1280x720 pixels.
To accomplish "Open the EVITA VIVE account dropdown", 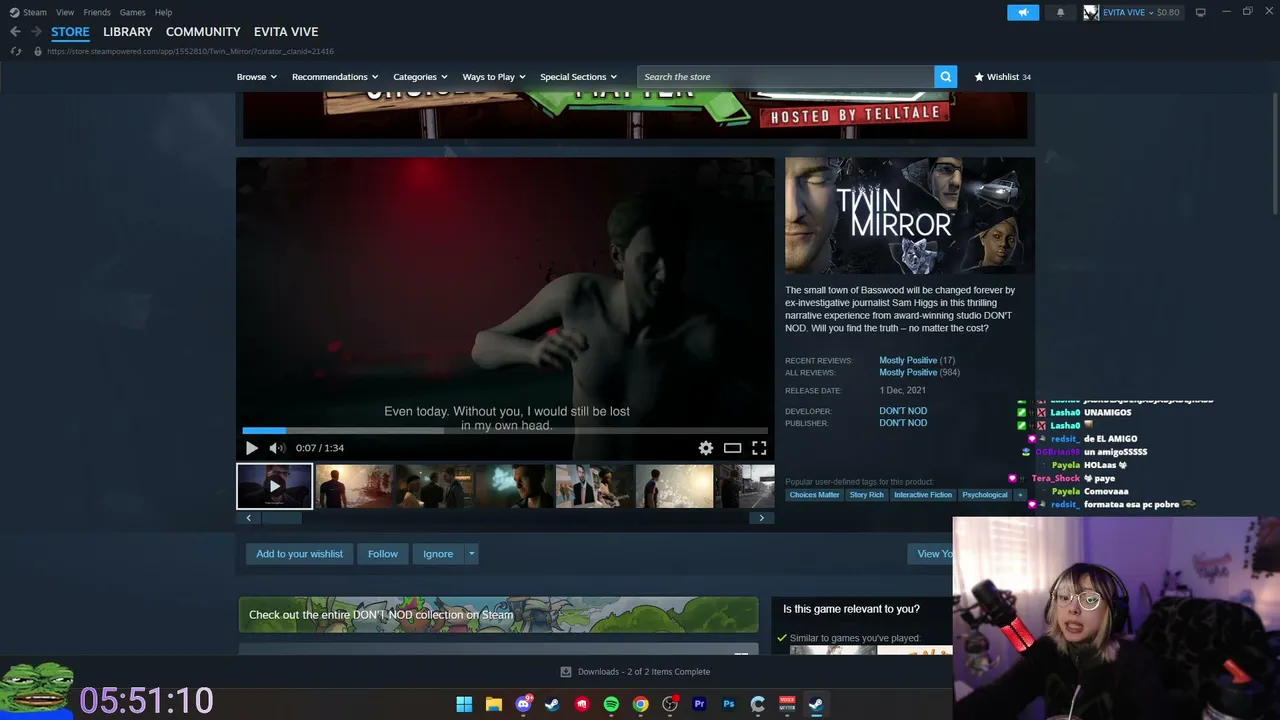I will point(1132,12).
